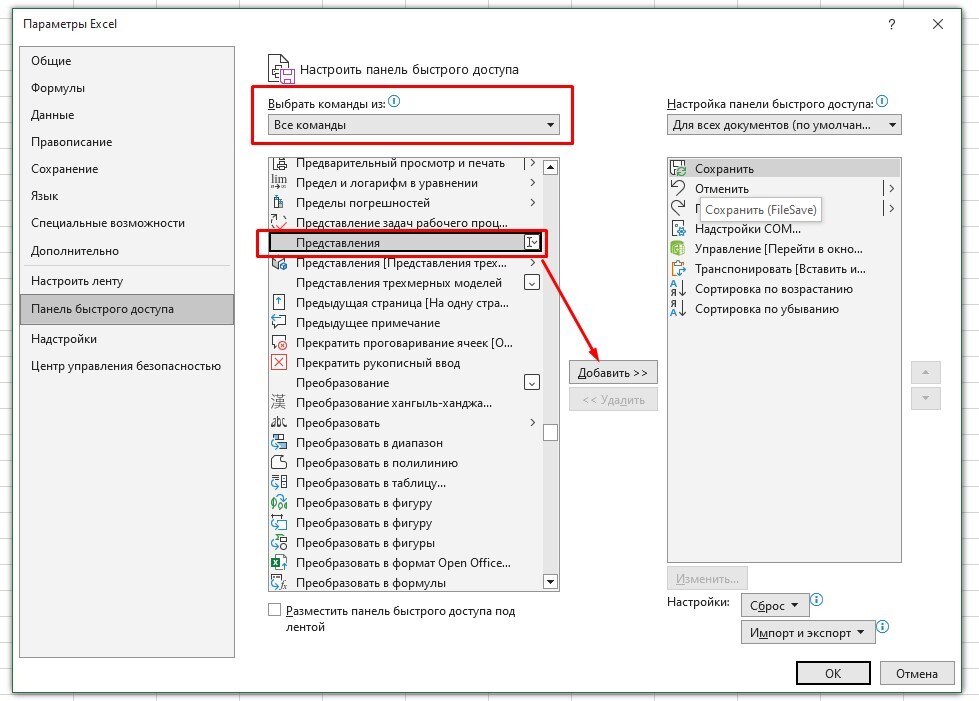Click the Предыдущая страница icon
This screenshot has width=979, height=701.
pos(279,302)
